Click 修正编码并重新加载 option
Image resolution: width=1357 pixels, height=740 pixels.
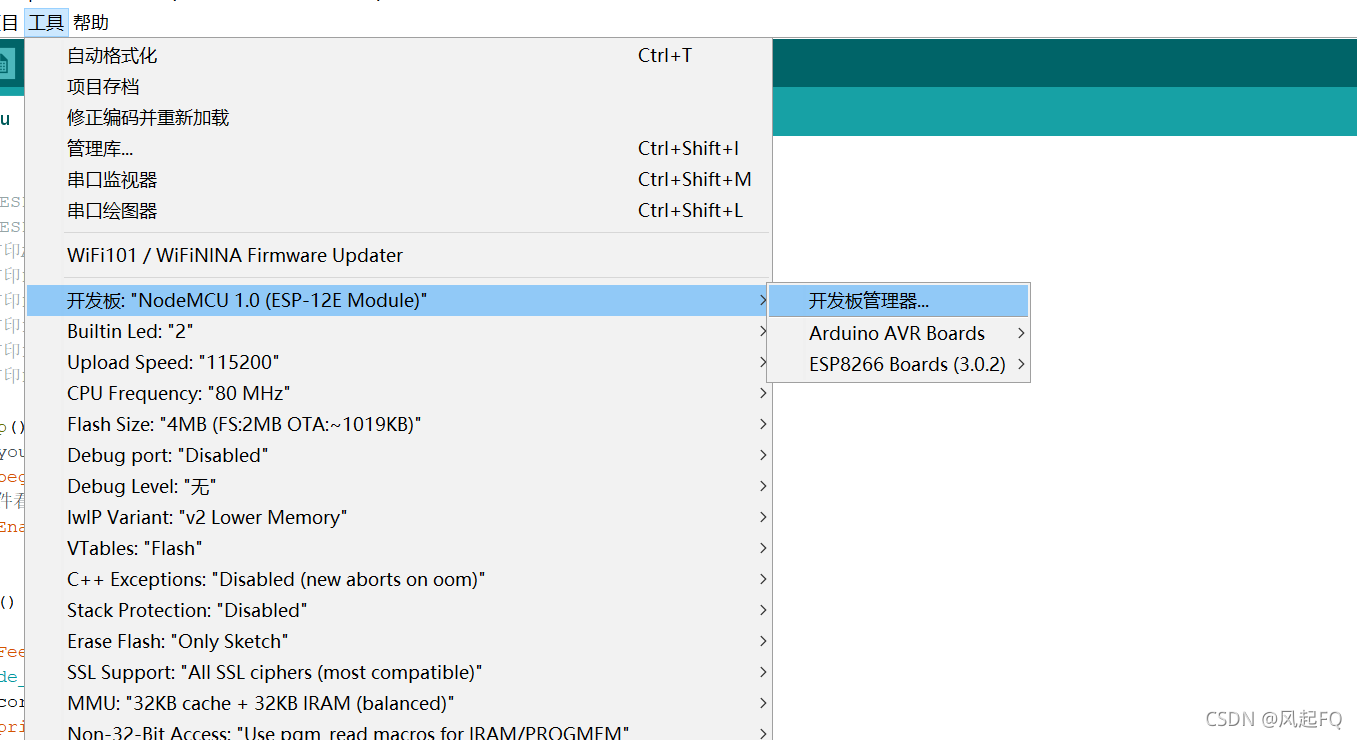148,118
